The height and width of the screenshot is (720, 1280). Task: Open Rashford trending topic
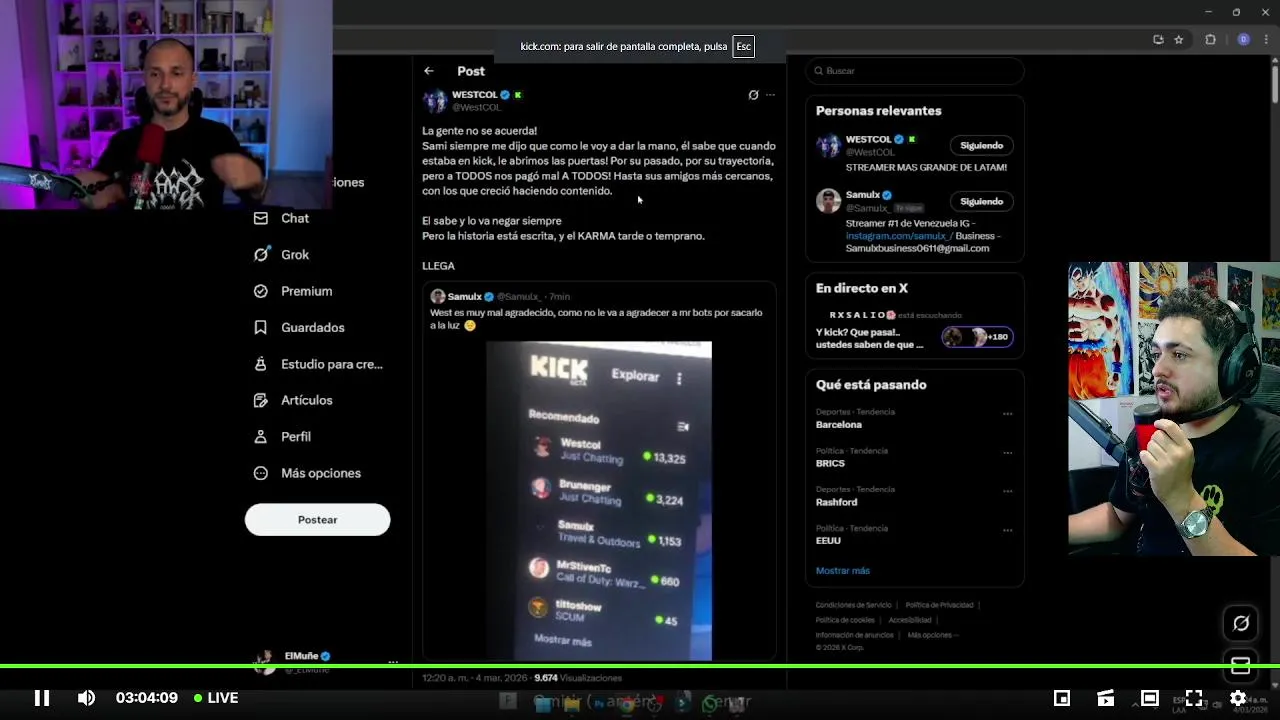point(836,502)
